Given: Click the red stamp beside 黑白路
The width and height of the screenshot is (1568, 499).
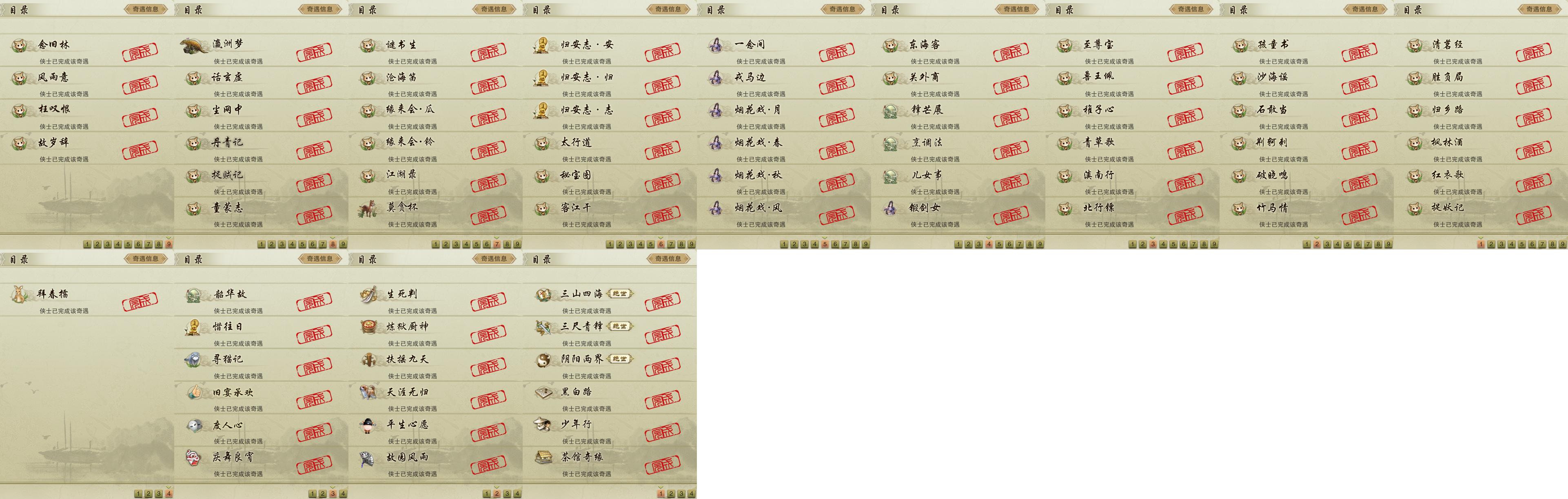Looking at the screenshot, I should pyautogui.click(x=662, y=399).
